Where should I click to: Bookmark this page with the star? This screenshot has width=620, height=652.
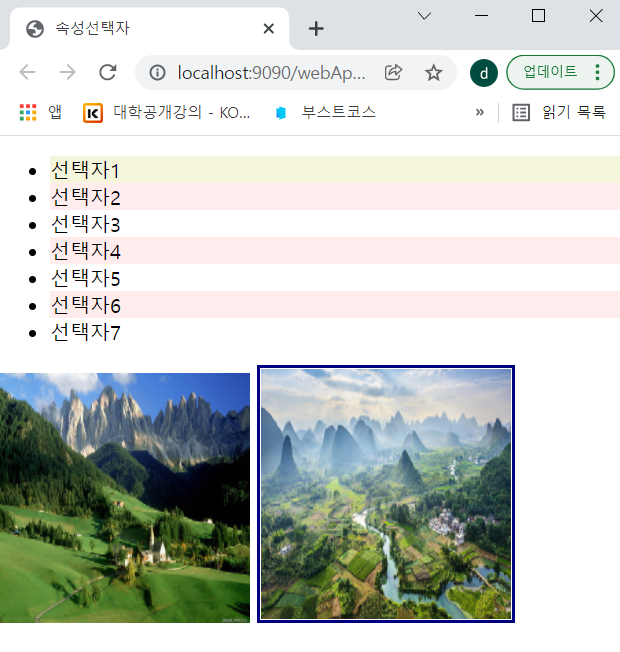[x=433, y=73]
